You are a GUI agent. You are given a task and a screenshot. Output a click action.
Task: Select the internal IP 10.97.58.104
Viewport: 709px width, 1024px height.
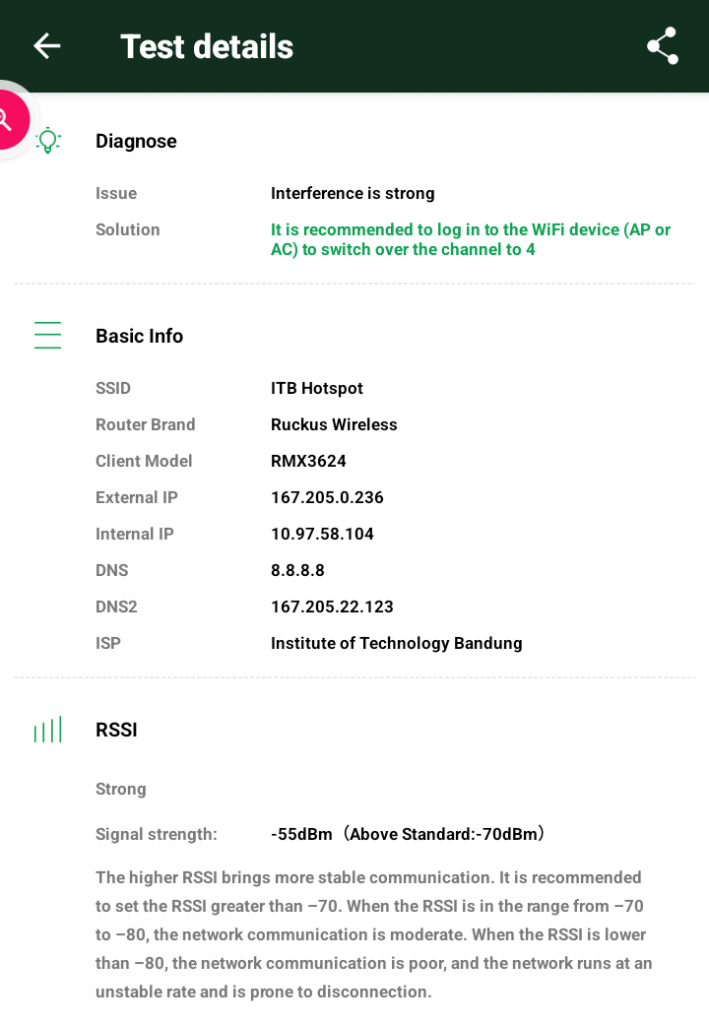click(322, 534)
